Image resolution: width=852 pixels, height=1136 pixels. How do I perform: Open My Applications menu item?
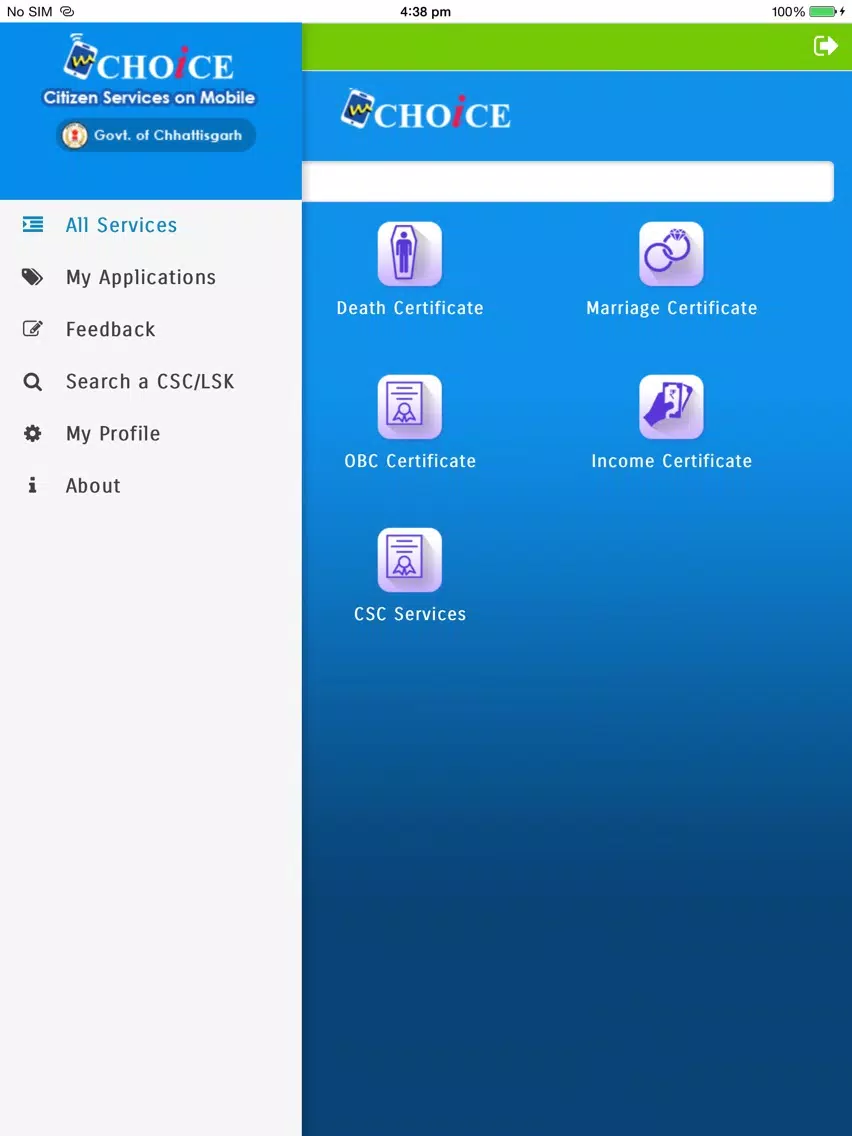click(x=151, y=277)
